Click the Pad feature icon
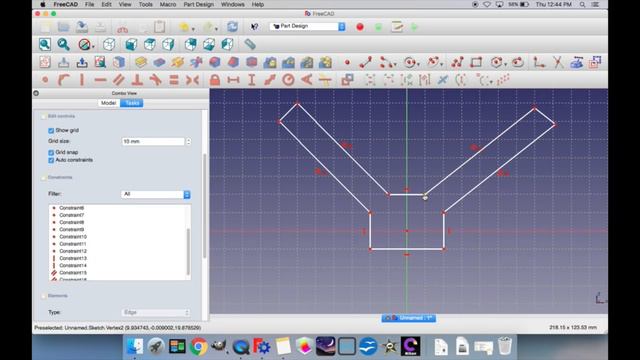640x360 pixels. [x=141, y=62]
